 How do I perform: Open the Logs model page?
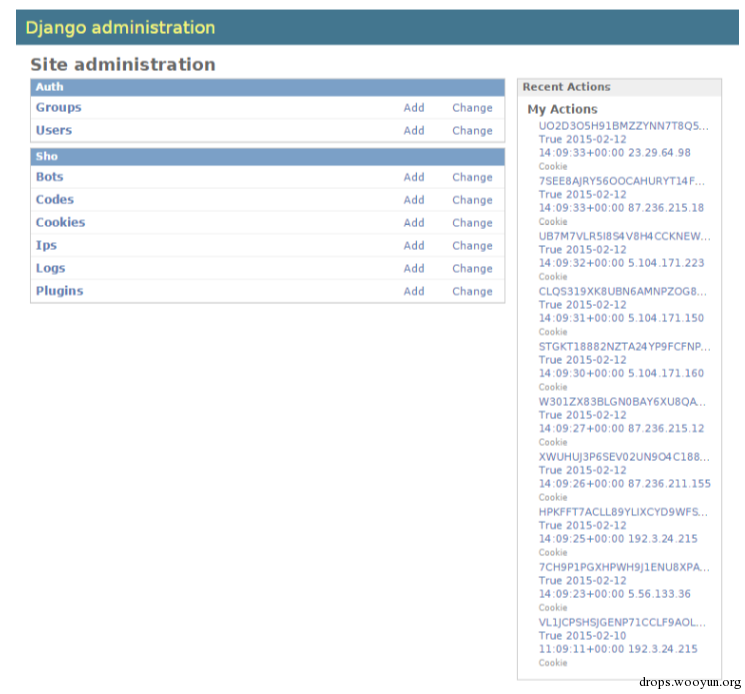pyautogui.click(x=50, y=268)
